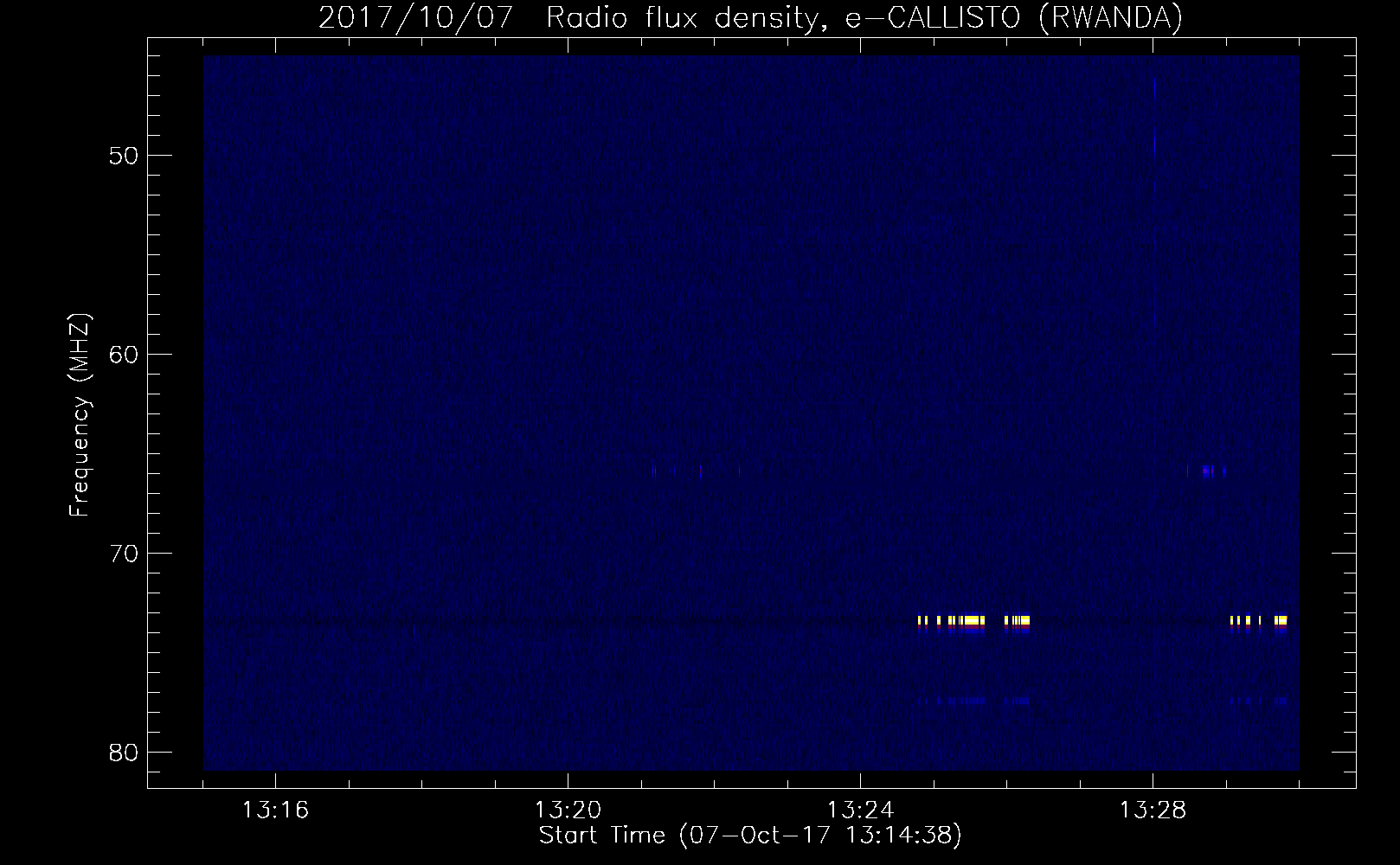
Task: Click the 13:16 time tick label
Action: (276, 811)
